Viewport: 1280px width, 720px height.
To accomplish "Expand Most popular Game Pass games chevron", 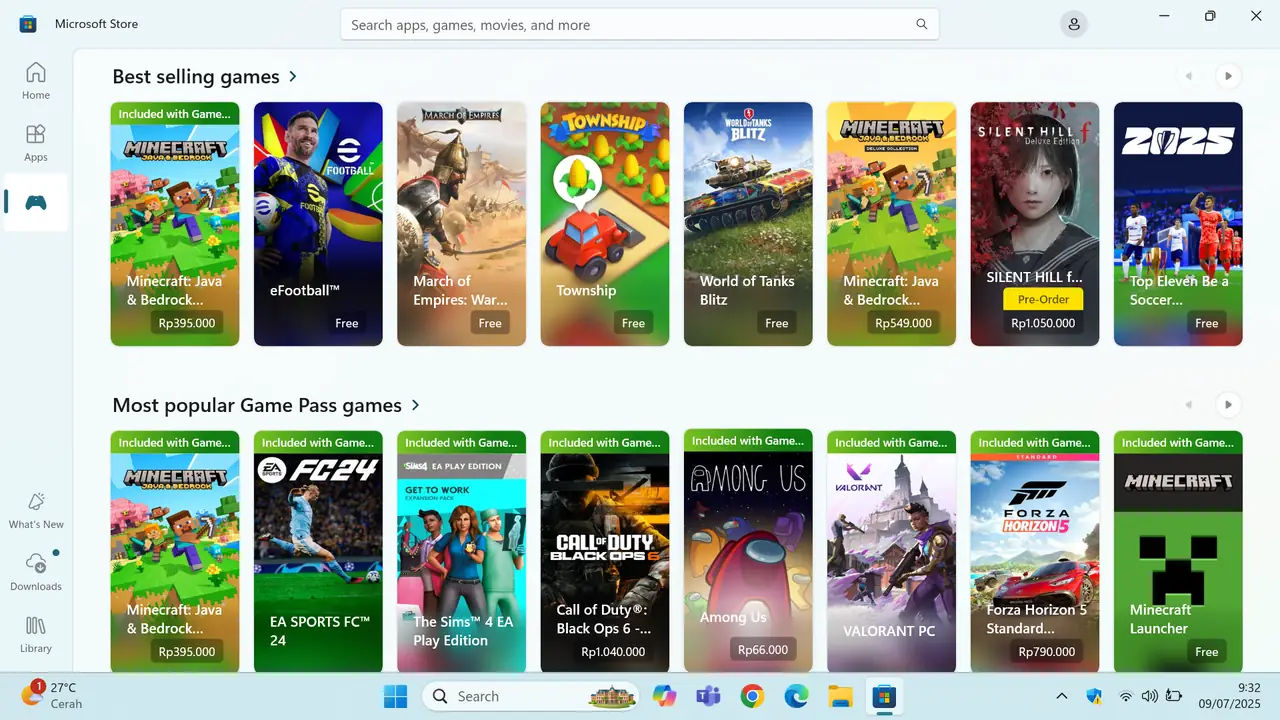I will [416, 405].
